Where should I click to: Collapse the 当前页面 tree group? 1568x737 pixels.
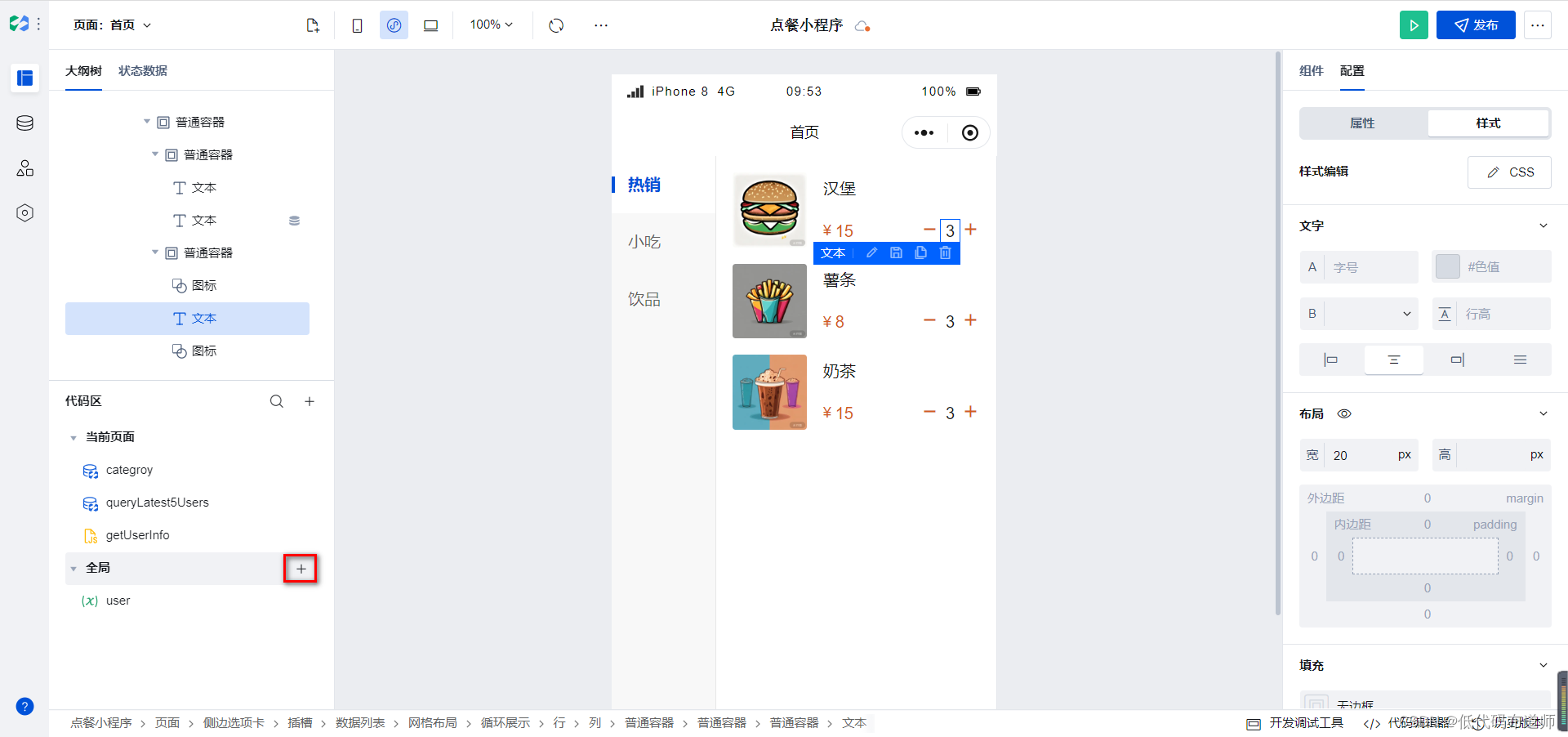click(x=73, y=438)
